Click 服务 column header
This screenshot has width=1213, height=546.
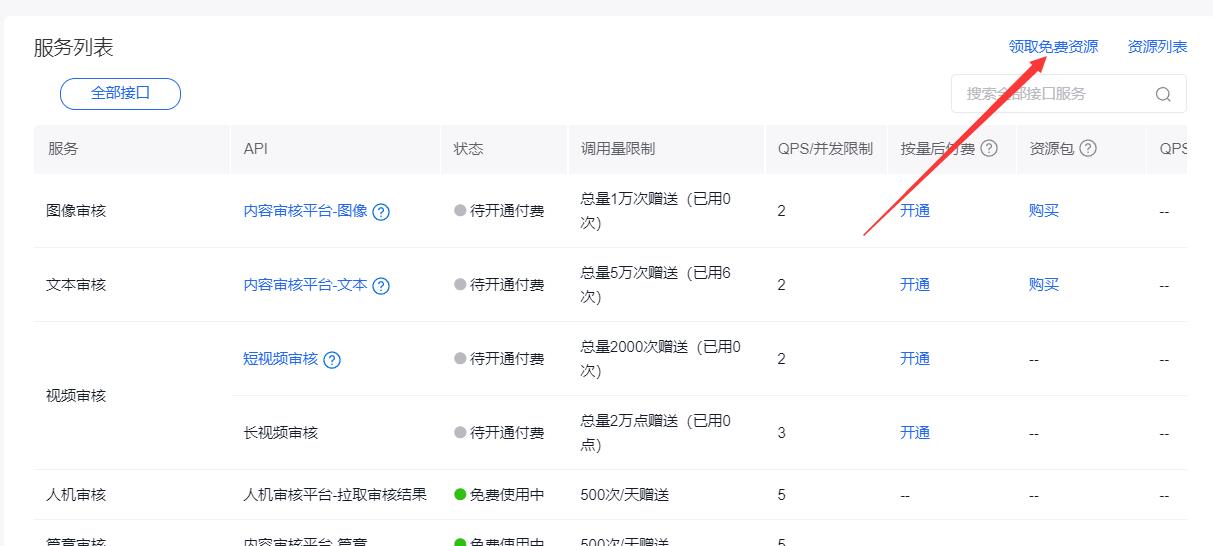pos(63,149)
